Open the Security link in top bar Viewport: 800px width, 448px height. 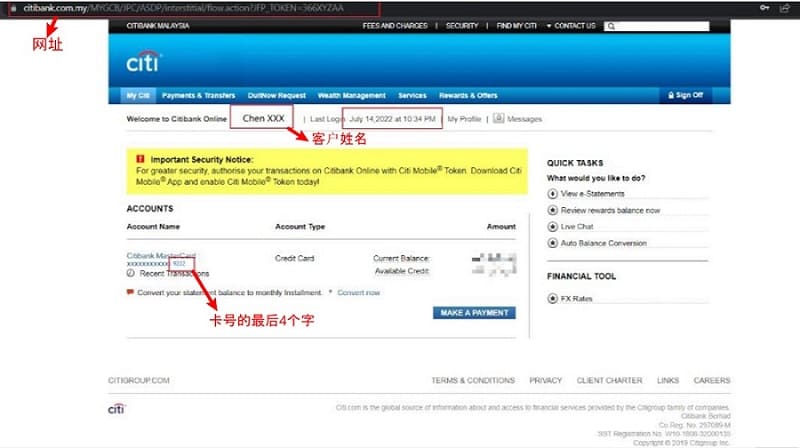[462, 26]
